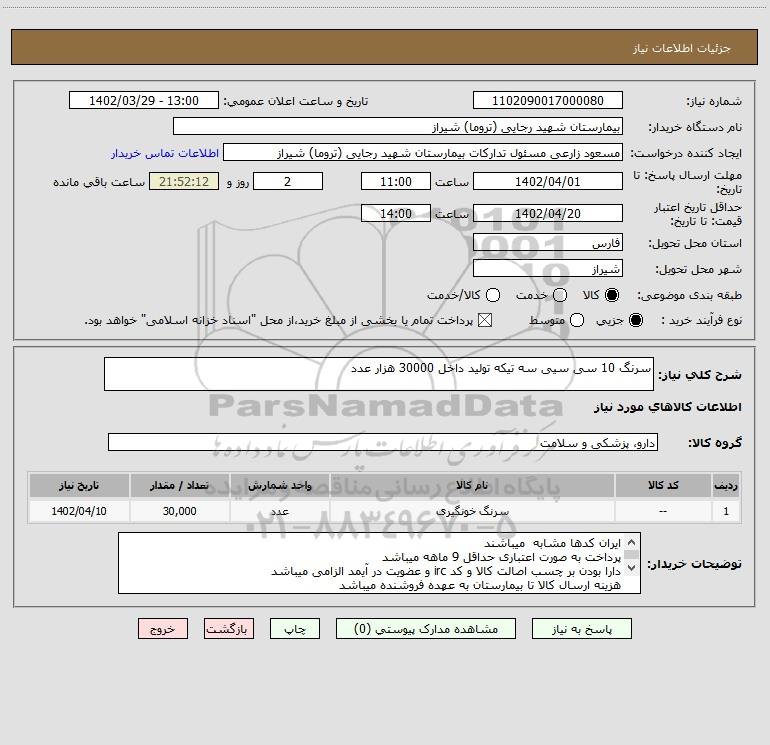Click the نام دستگاه خریدار field
The width and height of the screenshot is (770, 745).
tap(398, 126)
